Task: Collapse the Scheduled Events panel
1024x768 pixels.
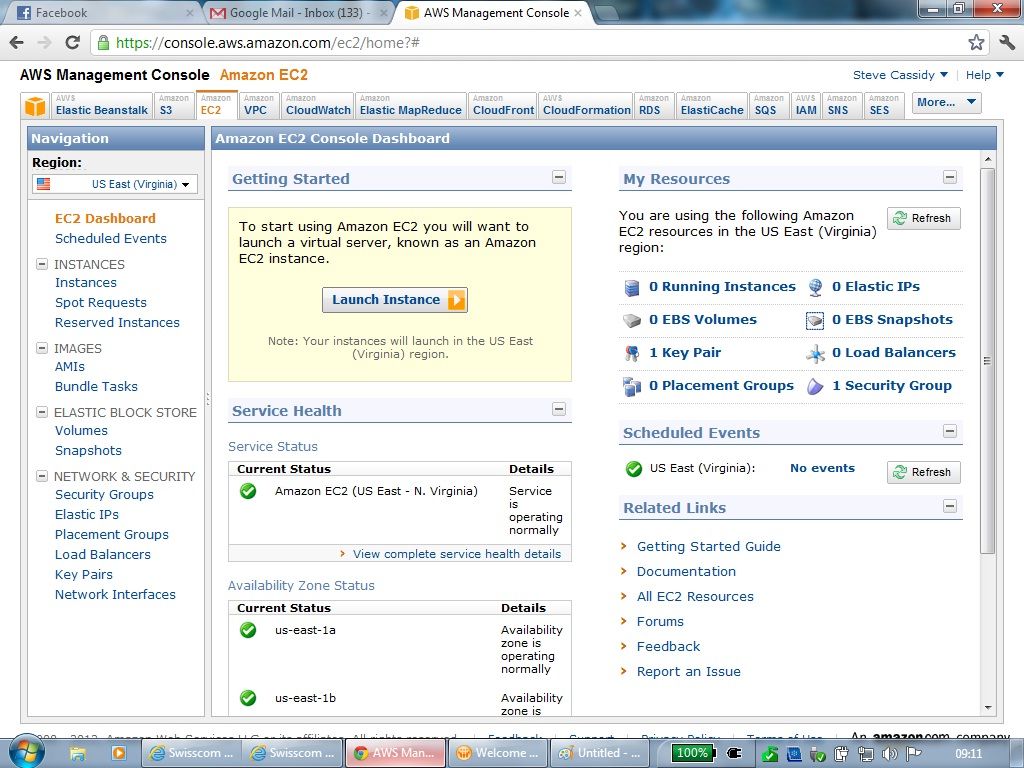Action: click(950, 431)
